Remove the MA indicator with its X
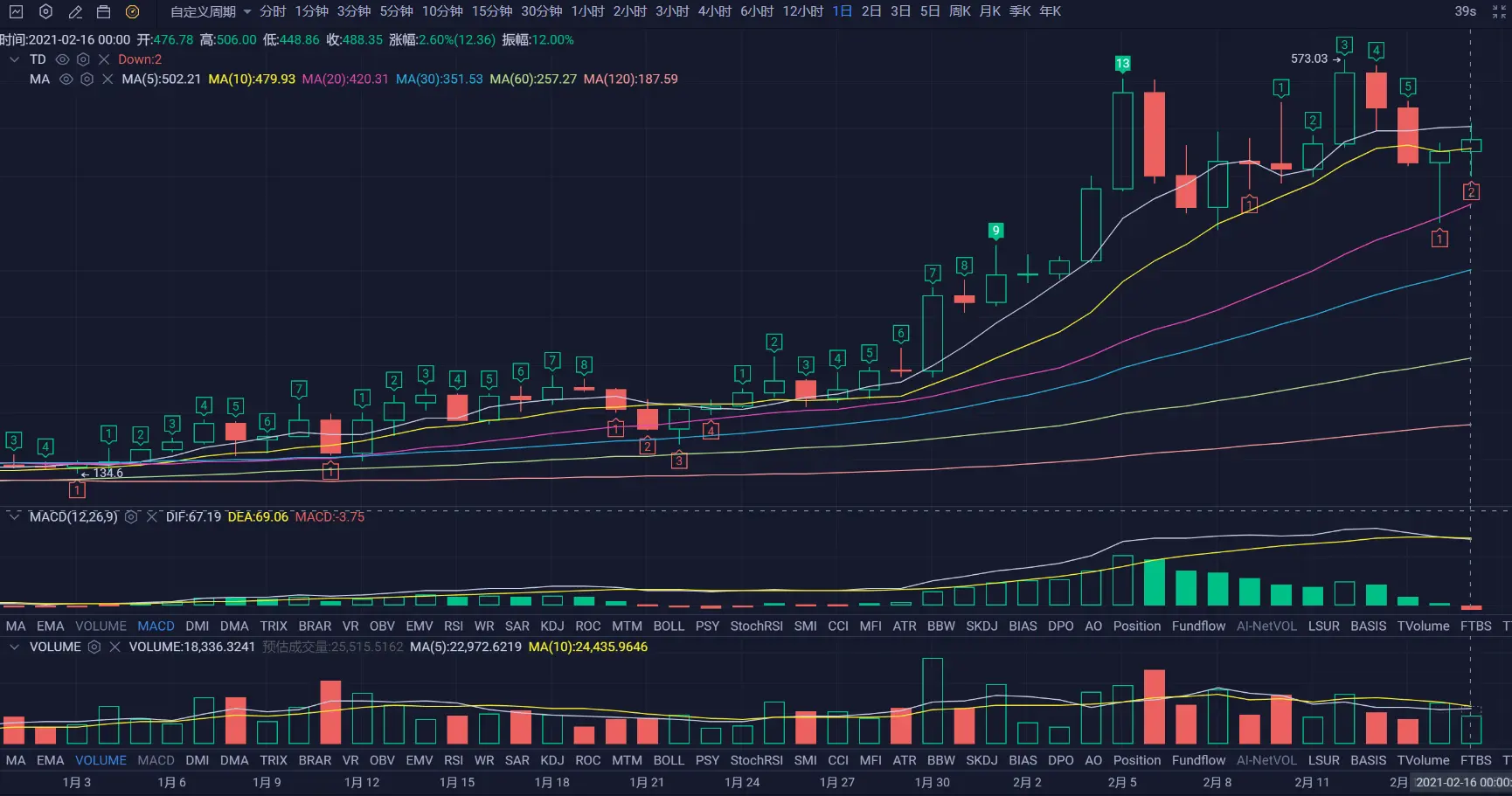This screenshot has height=796, width=1512. click(x=108, y=80)
